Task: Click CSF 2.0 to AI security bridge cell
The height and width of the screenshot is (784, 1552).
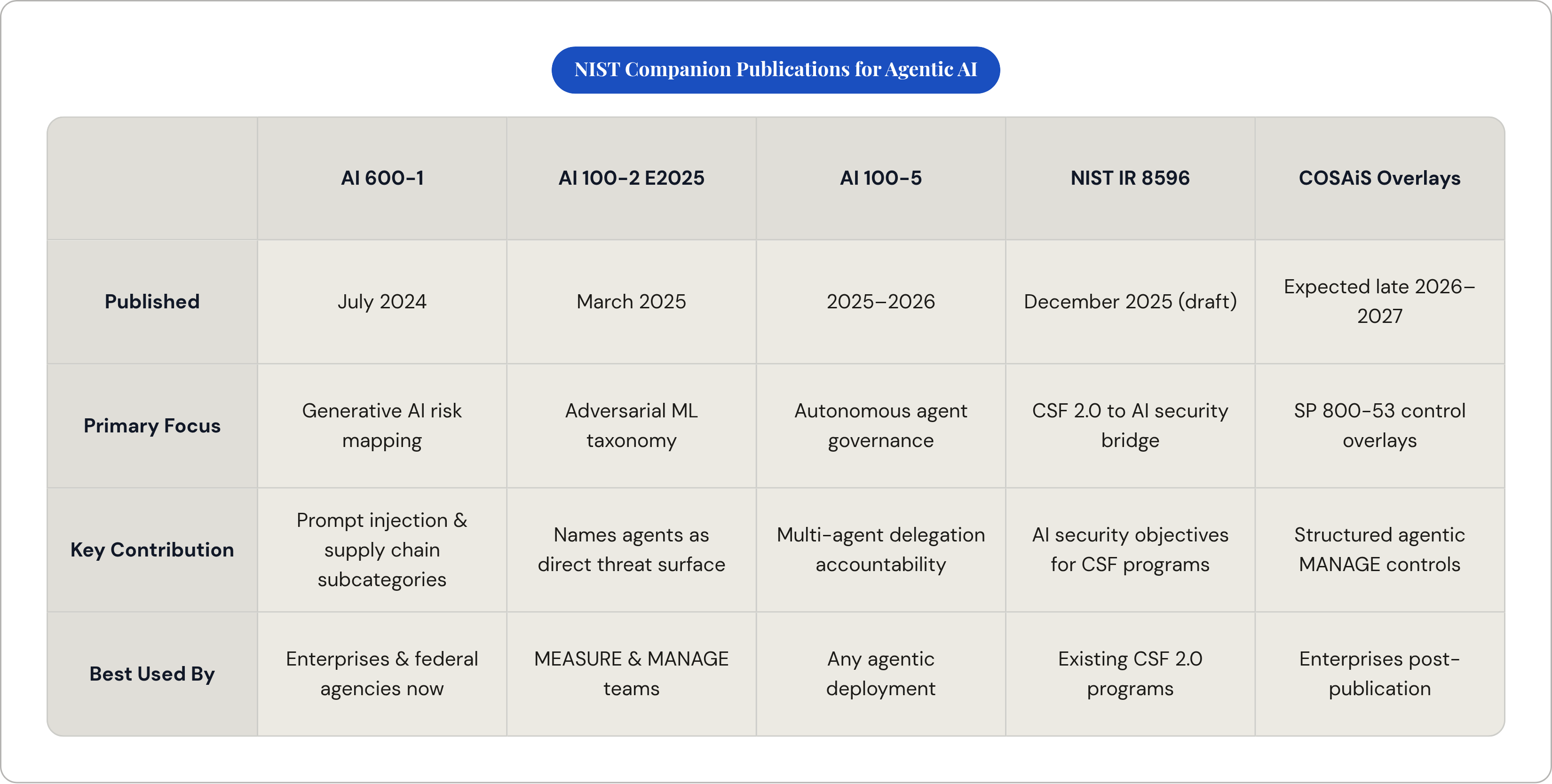Action: pyautogui.click(x=1130, y=426)
